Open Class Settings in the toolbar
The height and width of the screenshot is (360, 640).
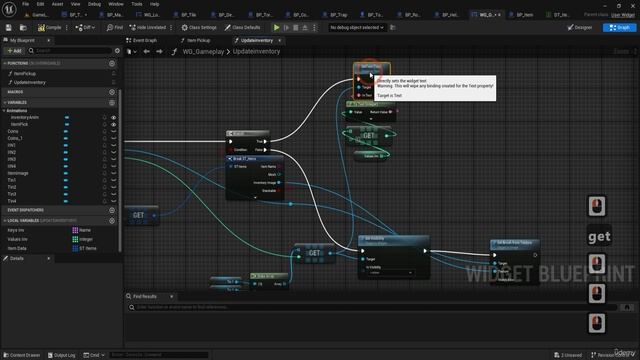199,27
